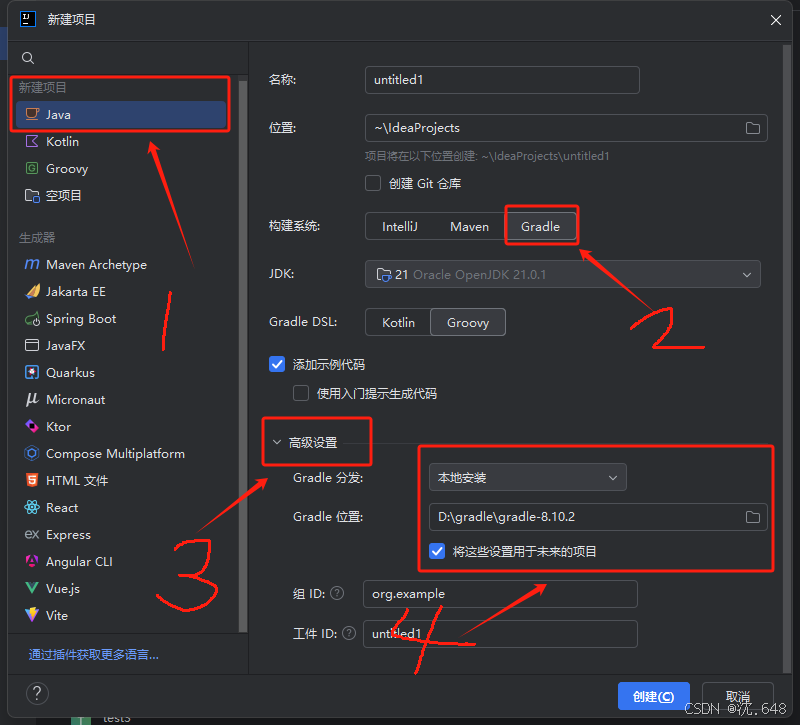Click the help icon next to 工件 ID
Screen dimensions: 800x725
[349, 633]
